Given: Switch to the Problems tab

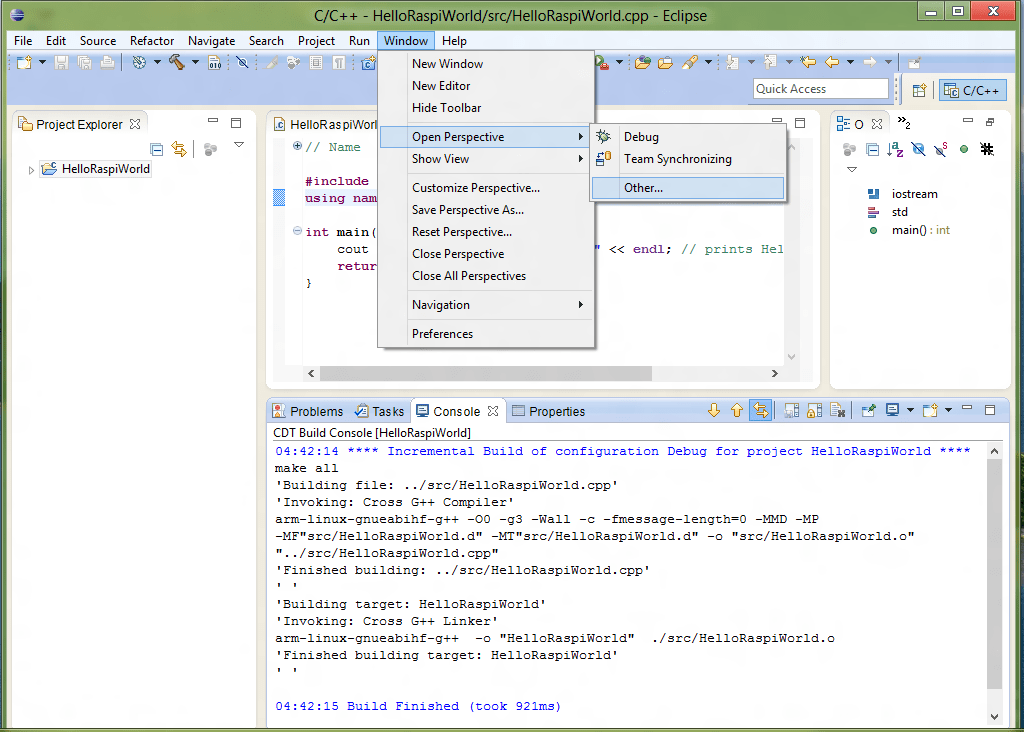Looking at the screenshot, I should pyautogui.click(x=315, y=411).
